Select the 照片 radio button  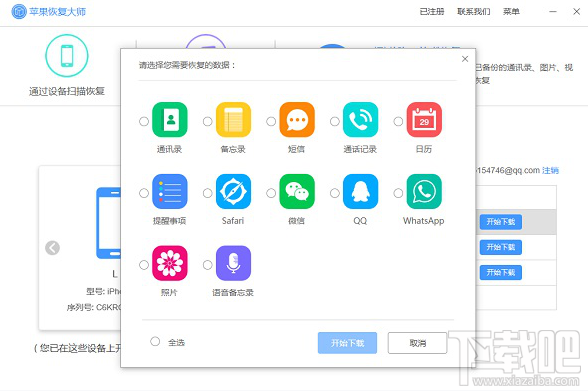(x=144, y=265)
